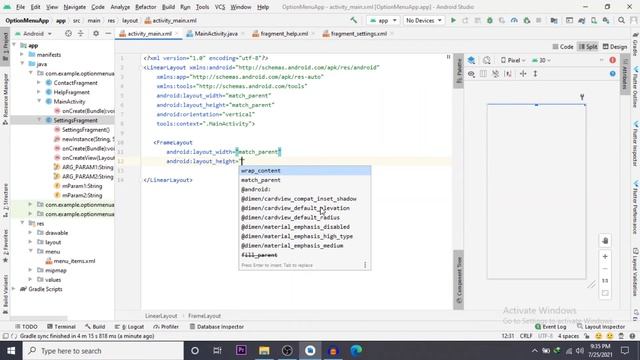This screenshot has width=640, height=360.
Task: Open the Search Everywhere magnifier icon
Action: [621, 20]
